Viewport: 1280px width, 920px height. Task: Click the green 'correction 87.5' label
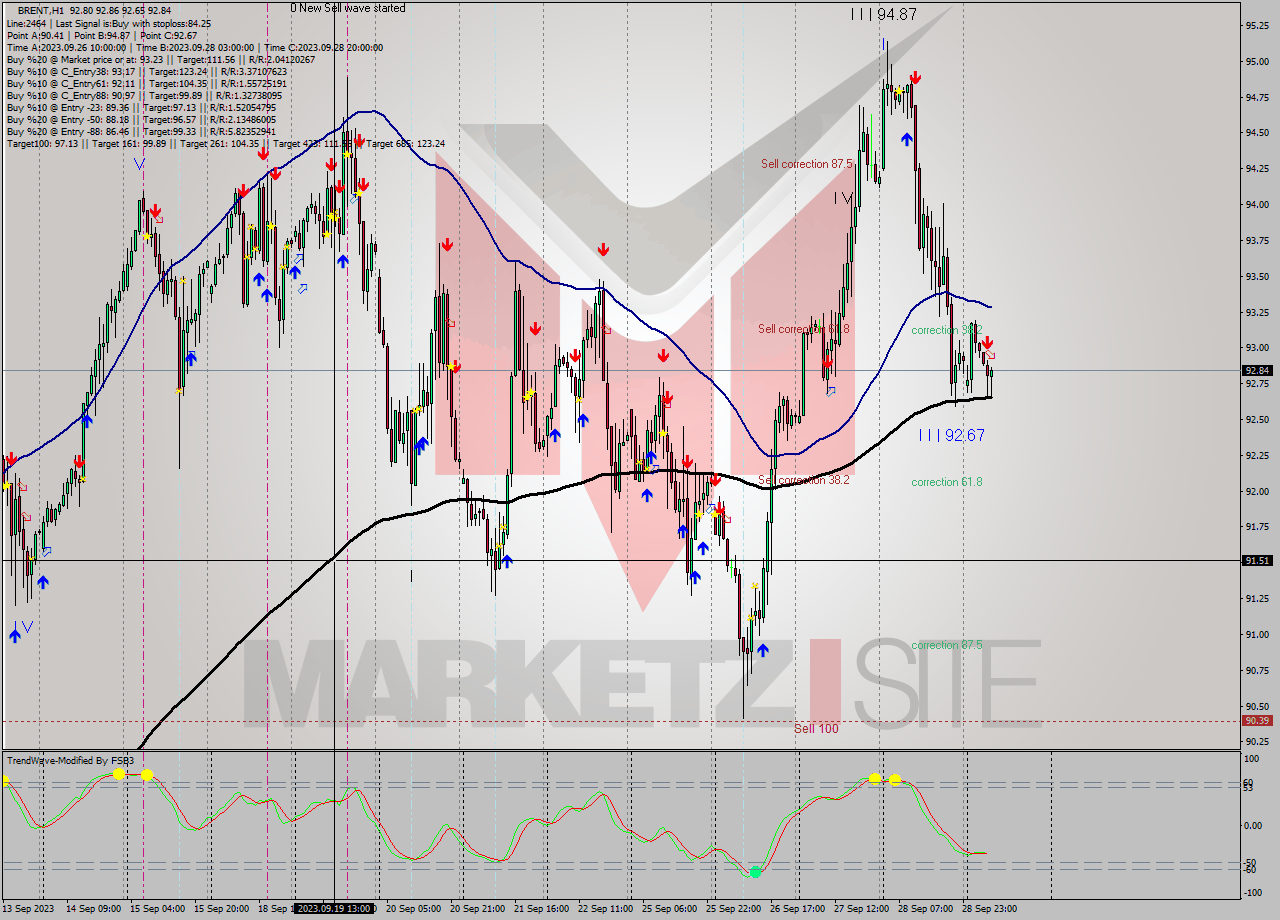(947, 645)
